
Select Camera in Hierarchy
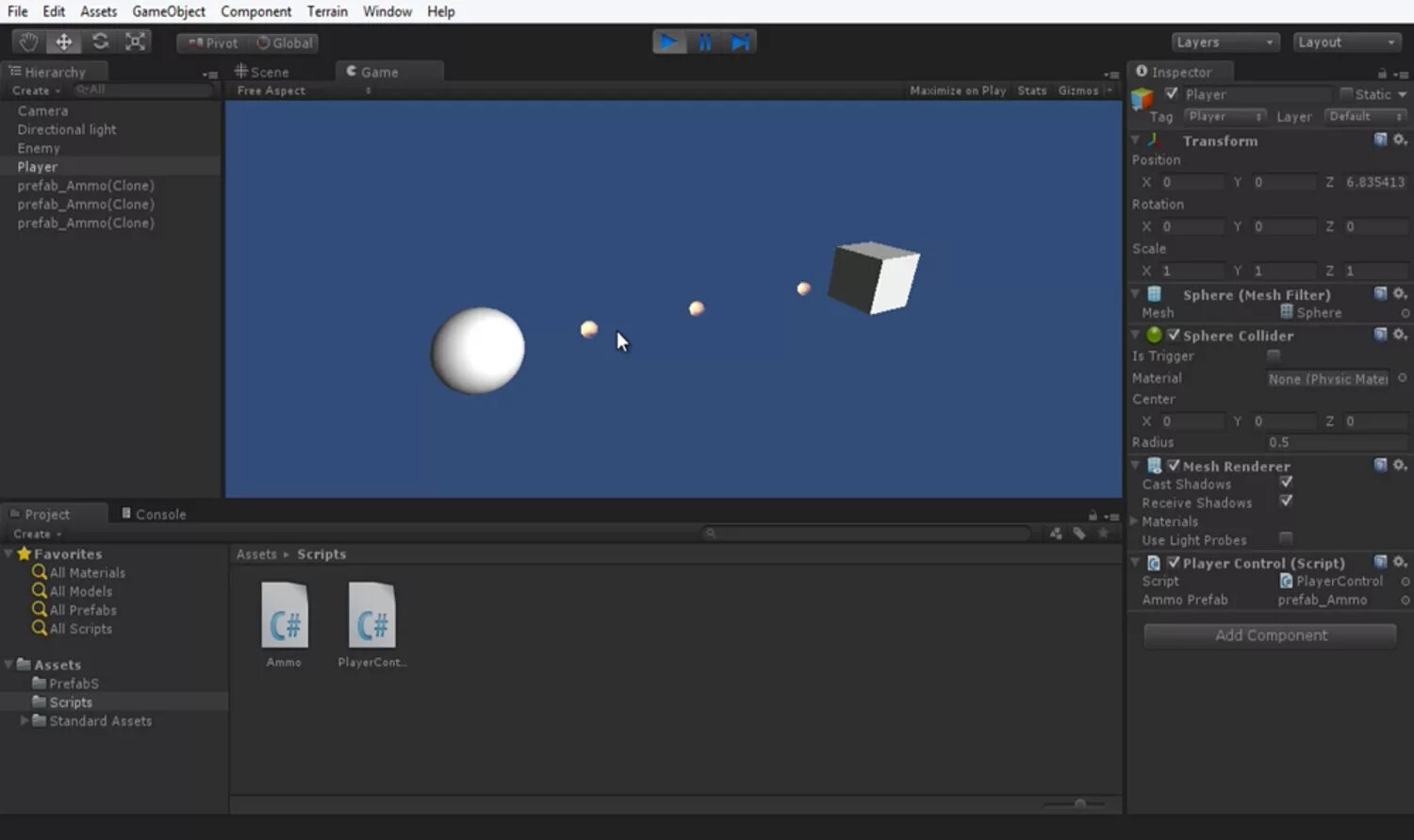pos(42,110)
